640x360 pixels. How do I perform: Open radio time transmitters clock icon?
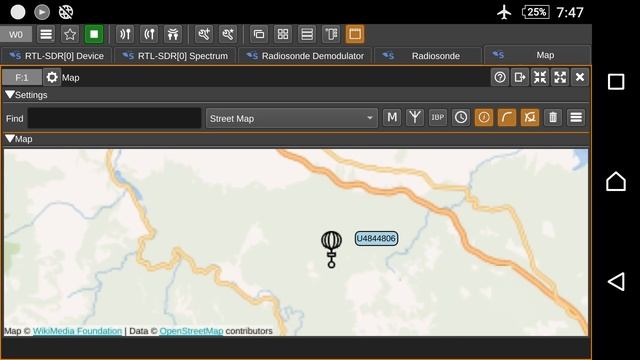461,118
